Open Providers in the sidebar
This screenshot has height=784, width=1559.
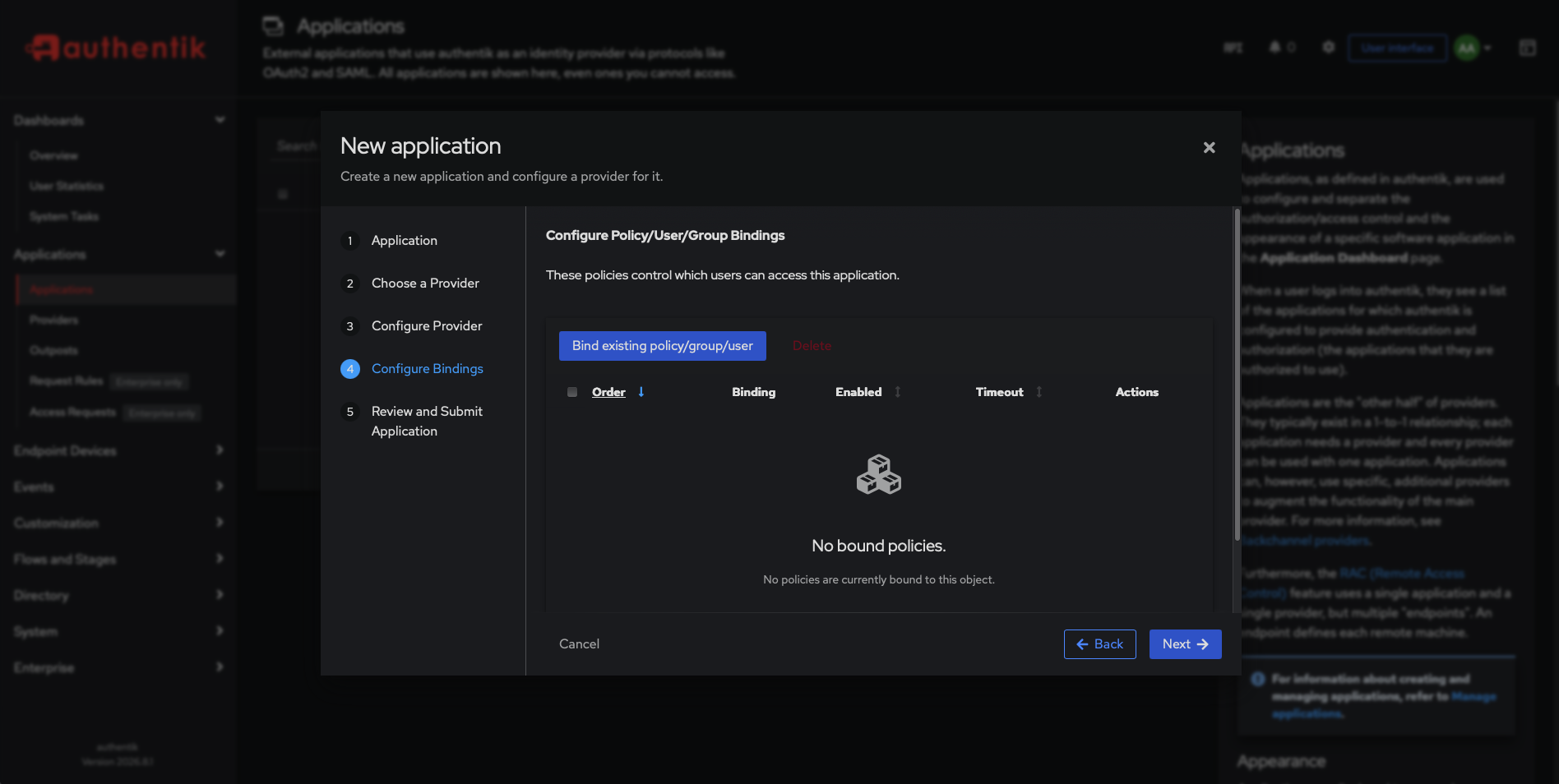click(54, 320)
